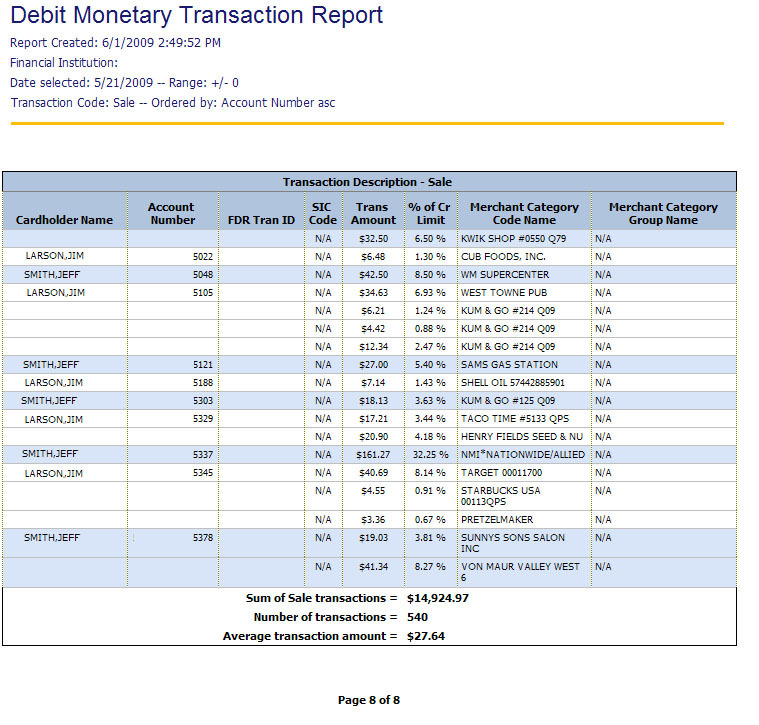The height and width of the screenshot is (725, 759).
Task: Sort by the Account Number column header
Action: coord(171,213)
